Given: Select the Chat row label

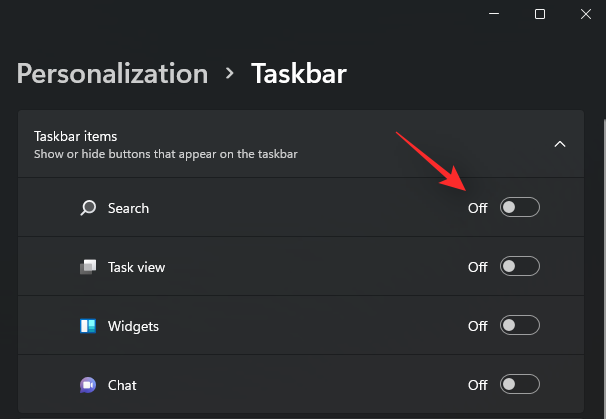Looking at the screenshot, I should point(122,385).
